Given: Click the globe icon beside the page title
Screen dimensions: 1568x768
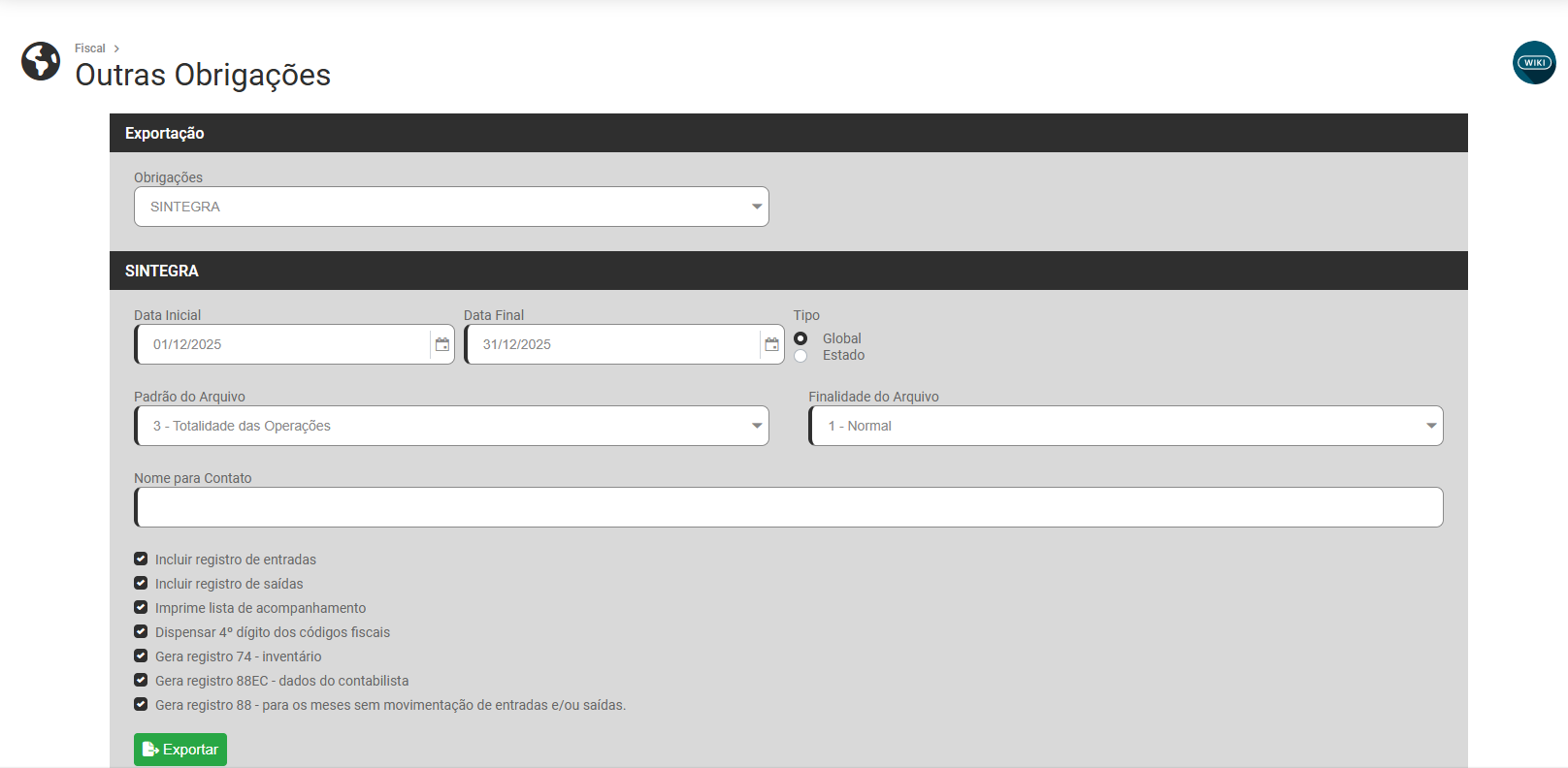Looking at the screenshot, I should click(x=41, y=61).
